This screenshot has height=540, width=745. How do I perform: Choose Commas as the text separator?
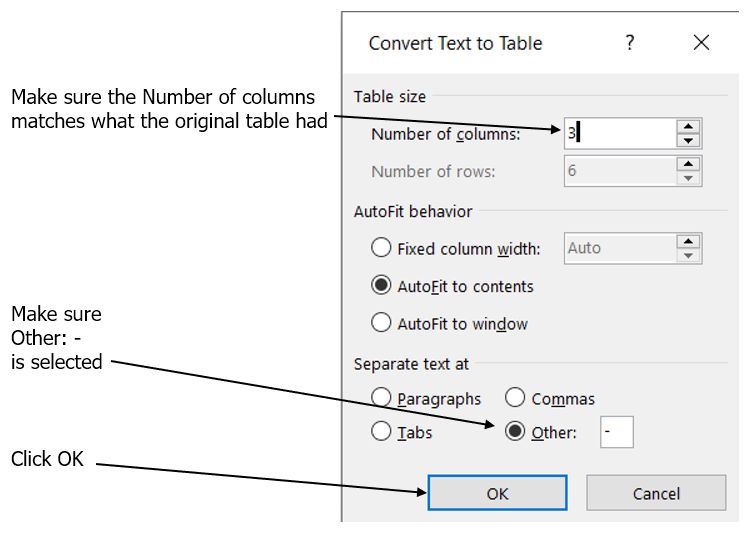click(x=515, y=398)
